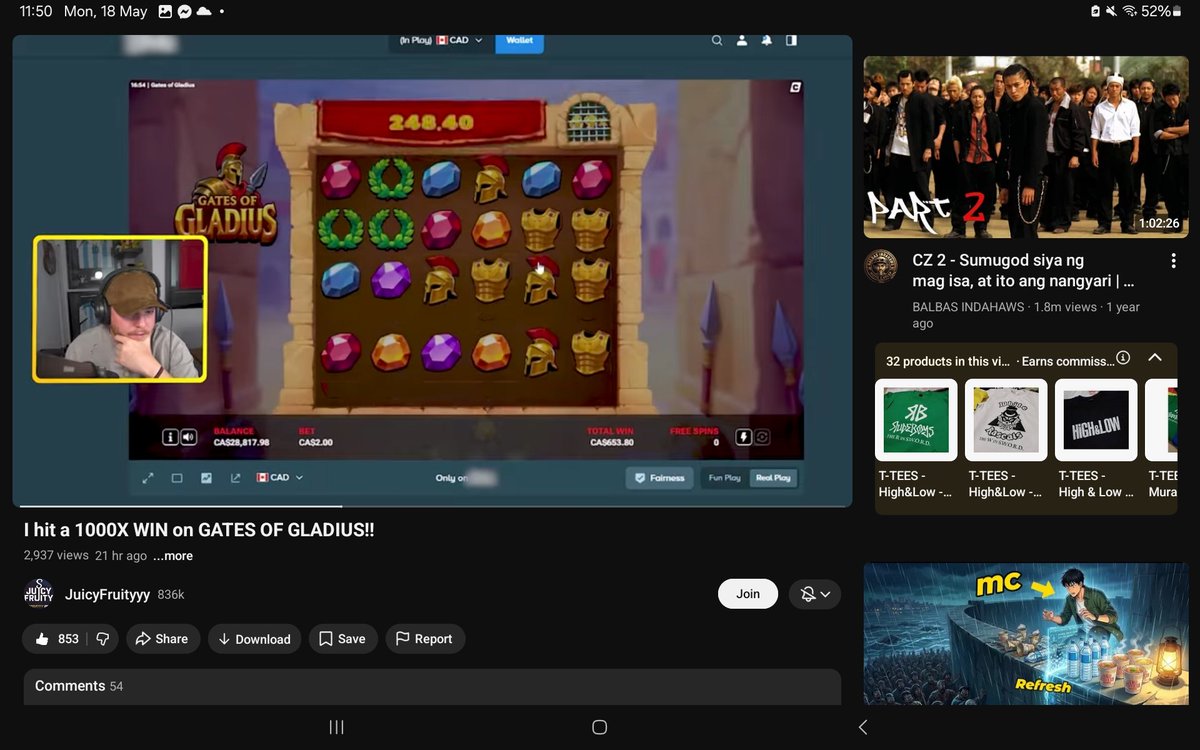This screenshot has height=750, width=1200.
Task: Tap the Android back button
Action: click(x=863, y=727)
